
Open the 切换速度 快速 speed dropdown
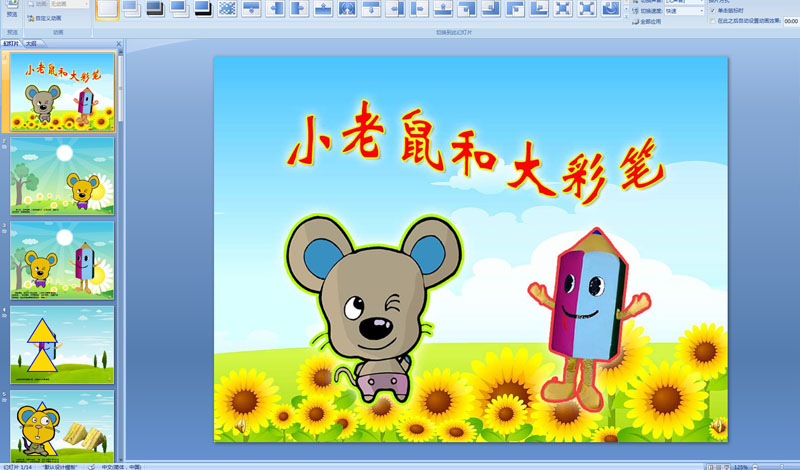click(685, 11)
